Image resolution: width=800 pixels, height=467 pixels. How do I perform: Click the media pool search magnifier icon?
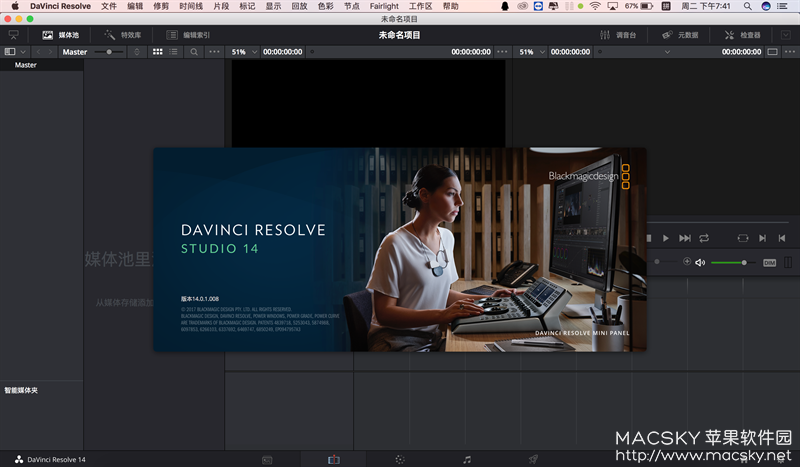click(194, 52)
